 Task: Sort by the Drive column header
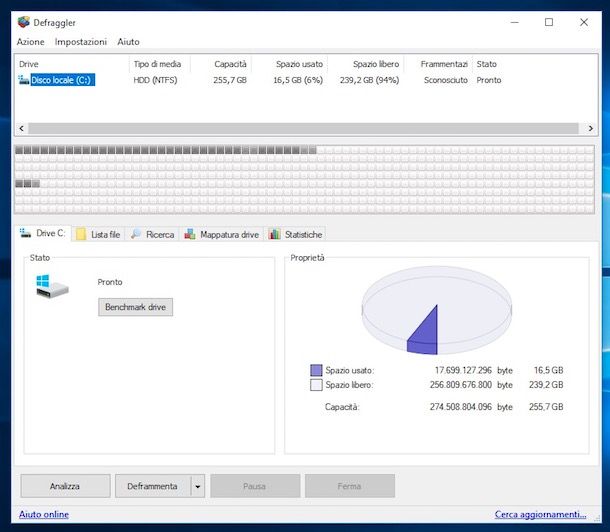(x=72, y=64)
